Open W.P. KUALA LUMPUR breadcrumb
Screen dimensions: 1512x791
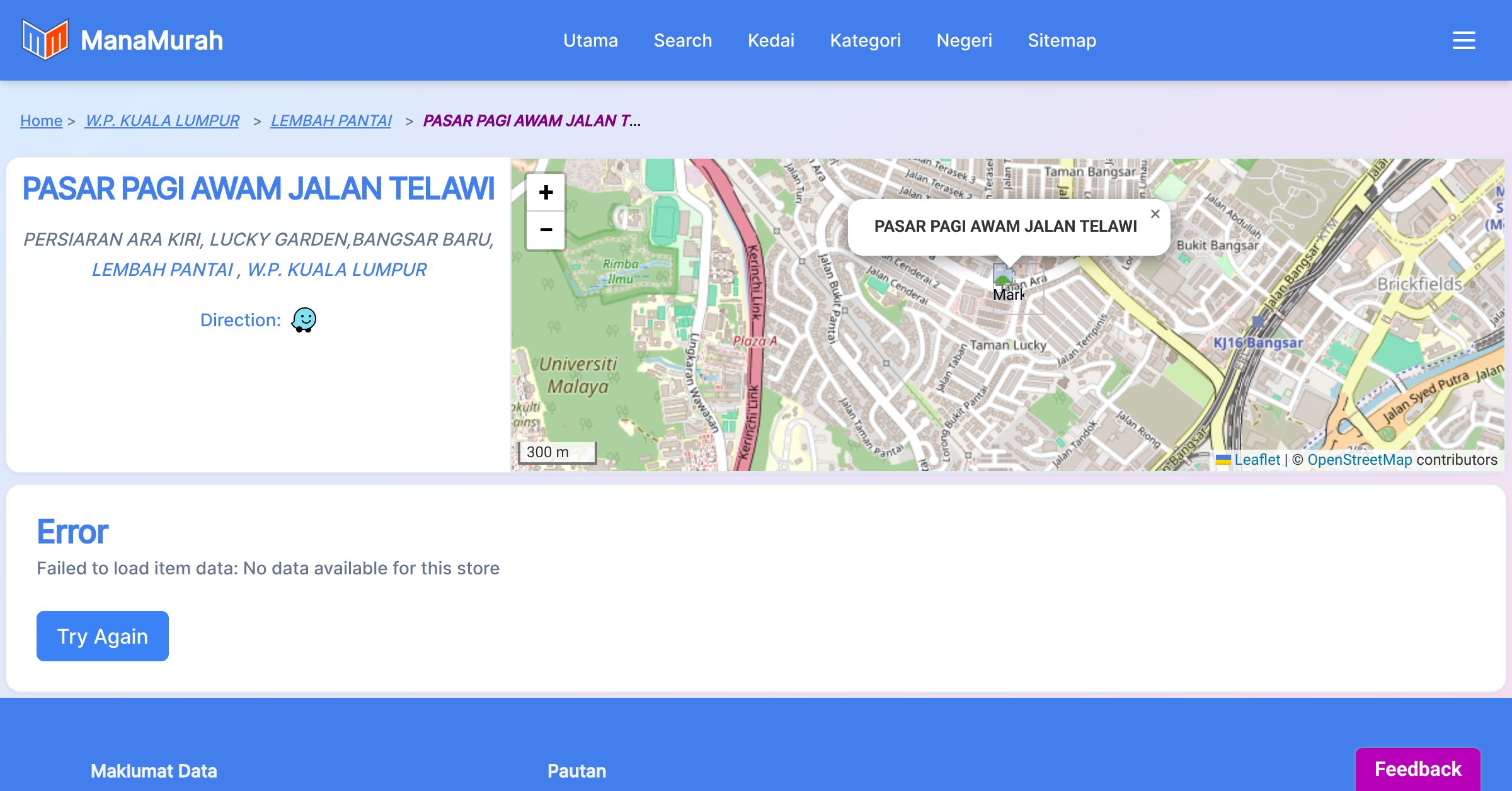(162, 120)
